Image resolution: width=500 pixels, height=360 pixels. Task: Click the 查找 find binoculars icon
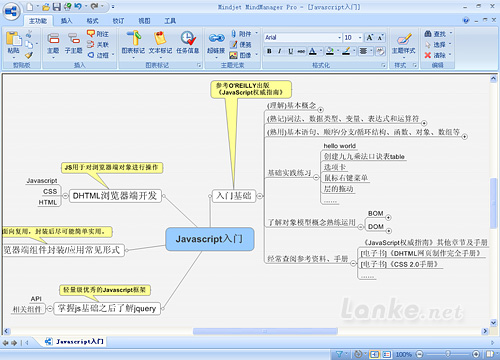pos(428,34)
